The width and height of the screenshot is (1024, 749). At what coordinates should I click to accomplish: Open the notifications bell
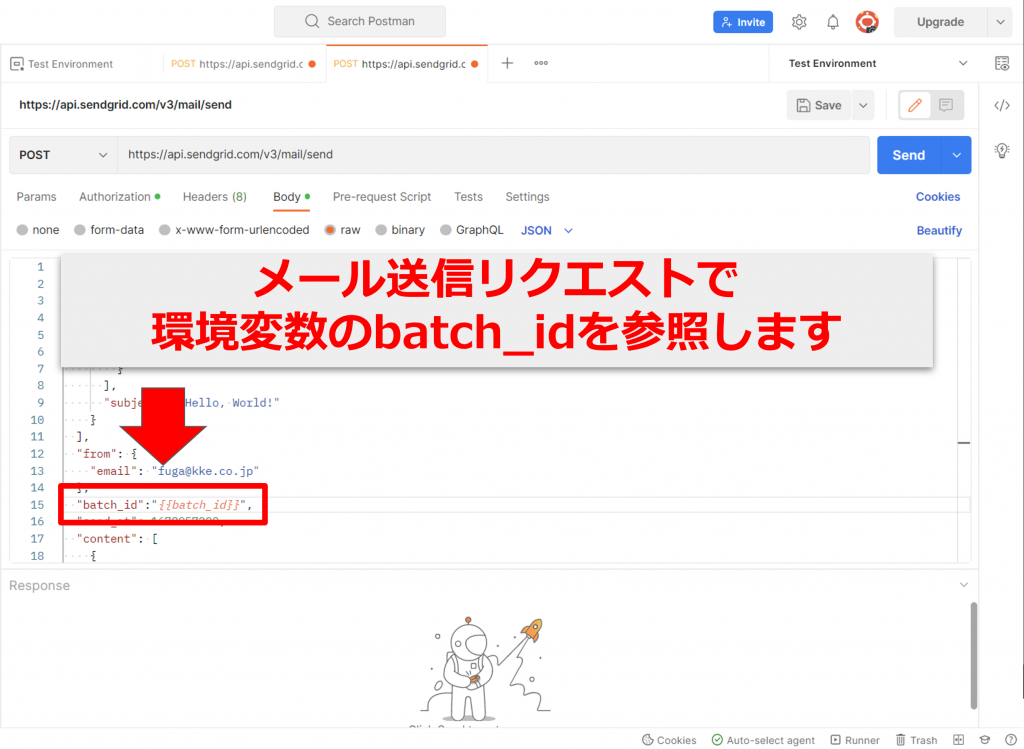[832, 21]
